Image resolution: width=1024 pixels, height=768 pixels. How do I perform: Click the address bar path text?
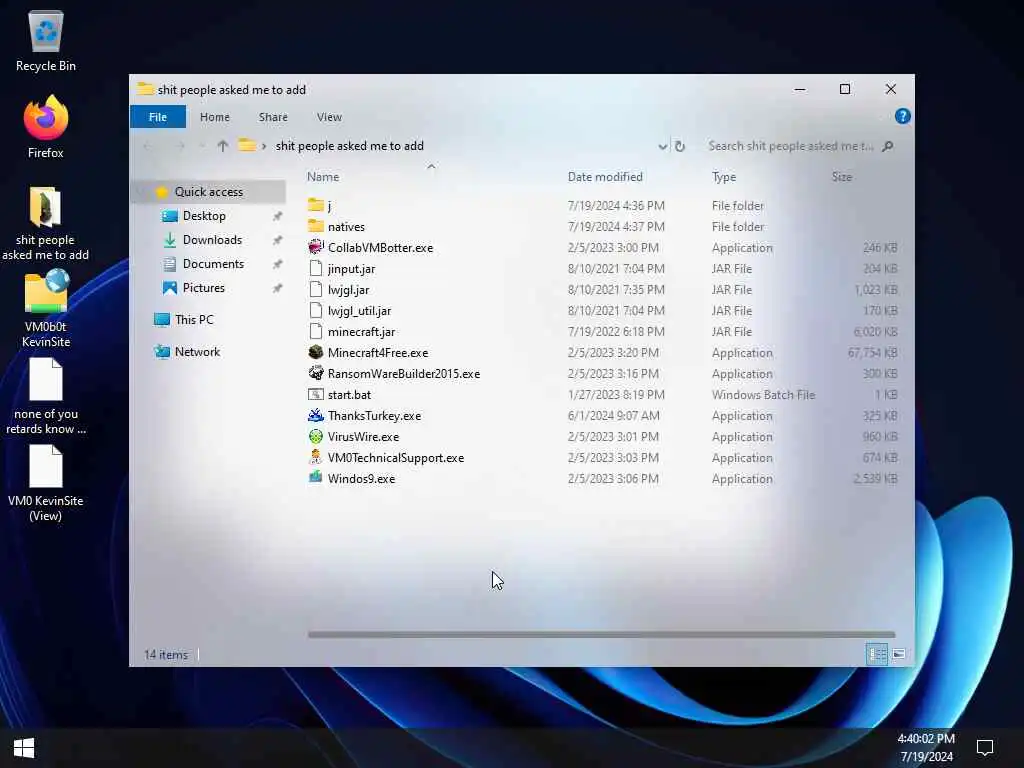tap(349, 146)
